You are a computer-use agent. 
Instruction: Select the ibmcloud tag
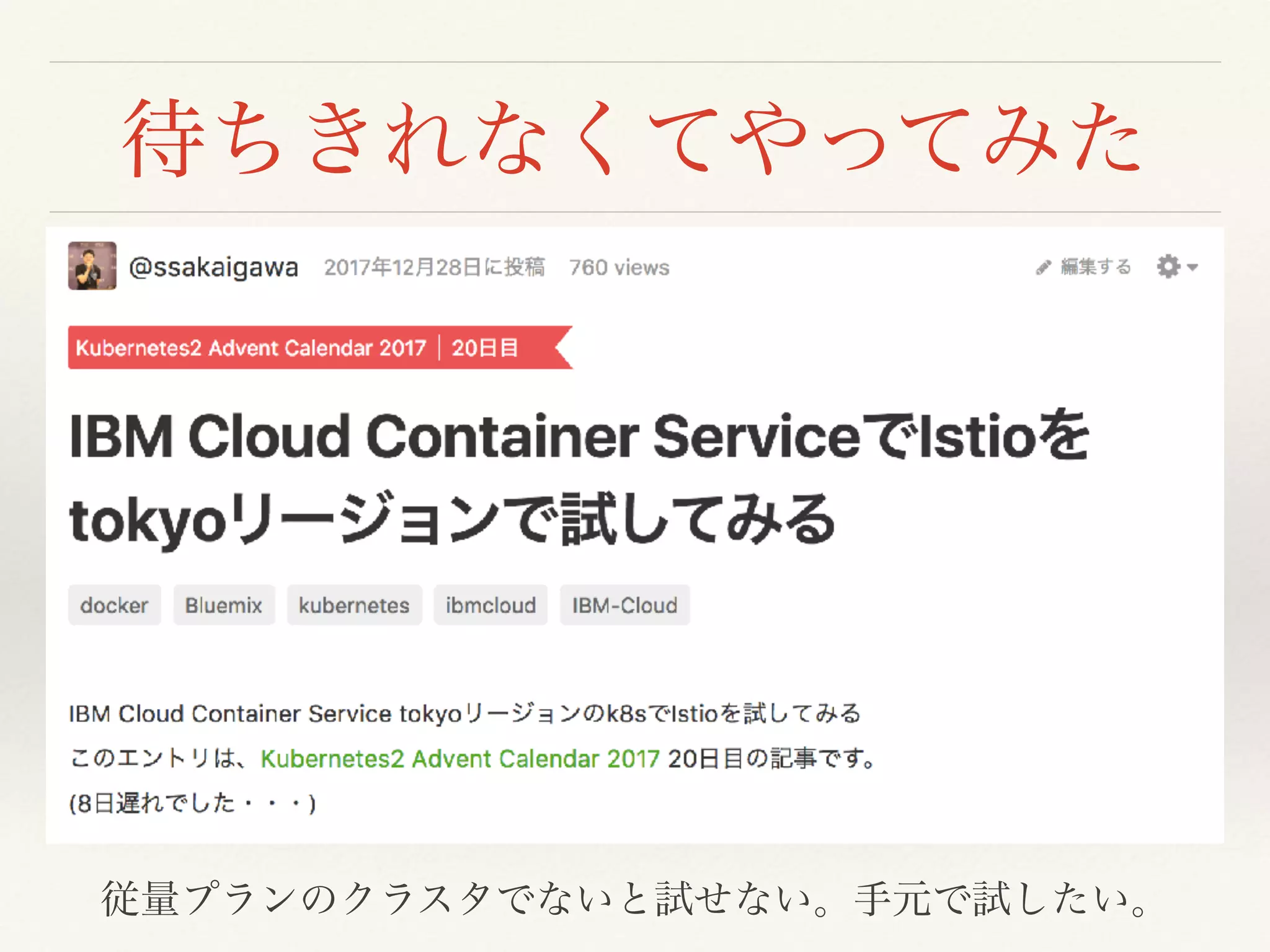tap(491, 605)
